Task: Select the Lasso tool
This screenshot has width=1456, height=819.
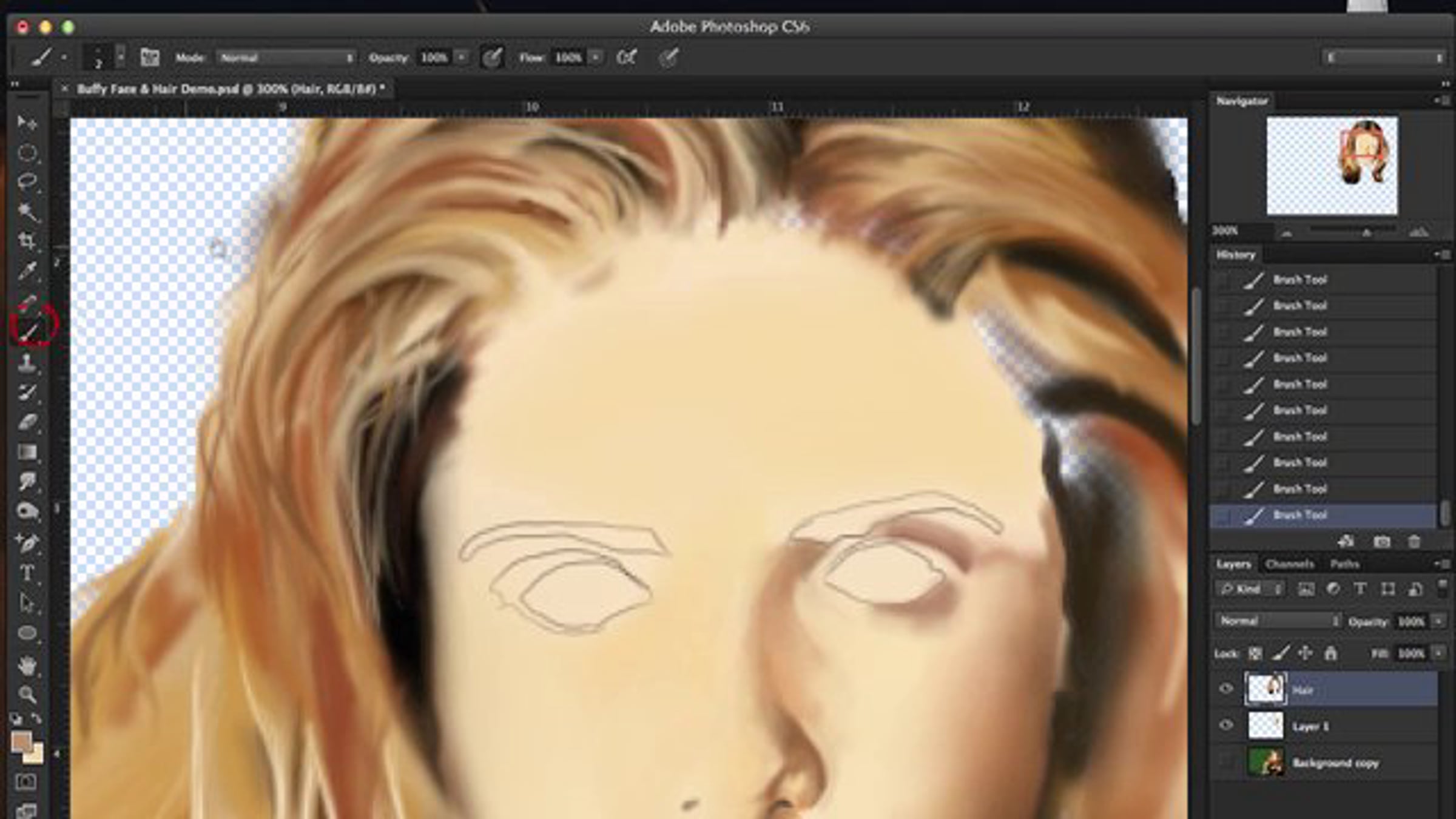Action: 27,181
